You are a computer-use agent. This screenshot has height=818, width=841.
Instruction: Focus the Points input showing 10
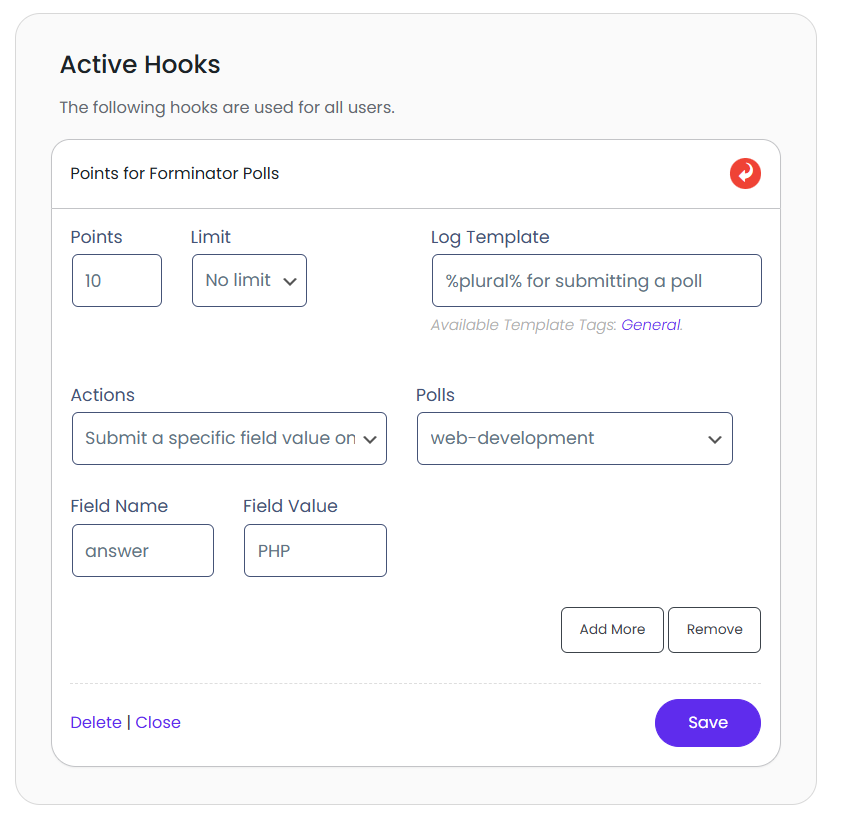117,281
